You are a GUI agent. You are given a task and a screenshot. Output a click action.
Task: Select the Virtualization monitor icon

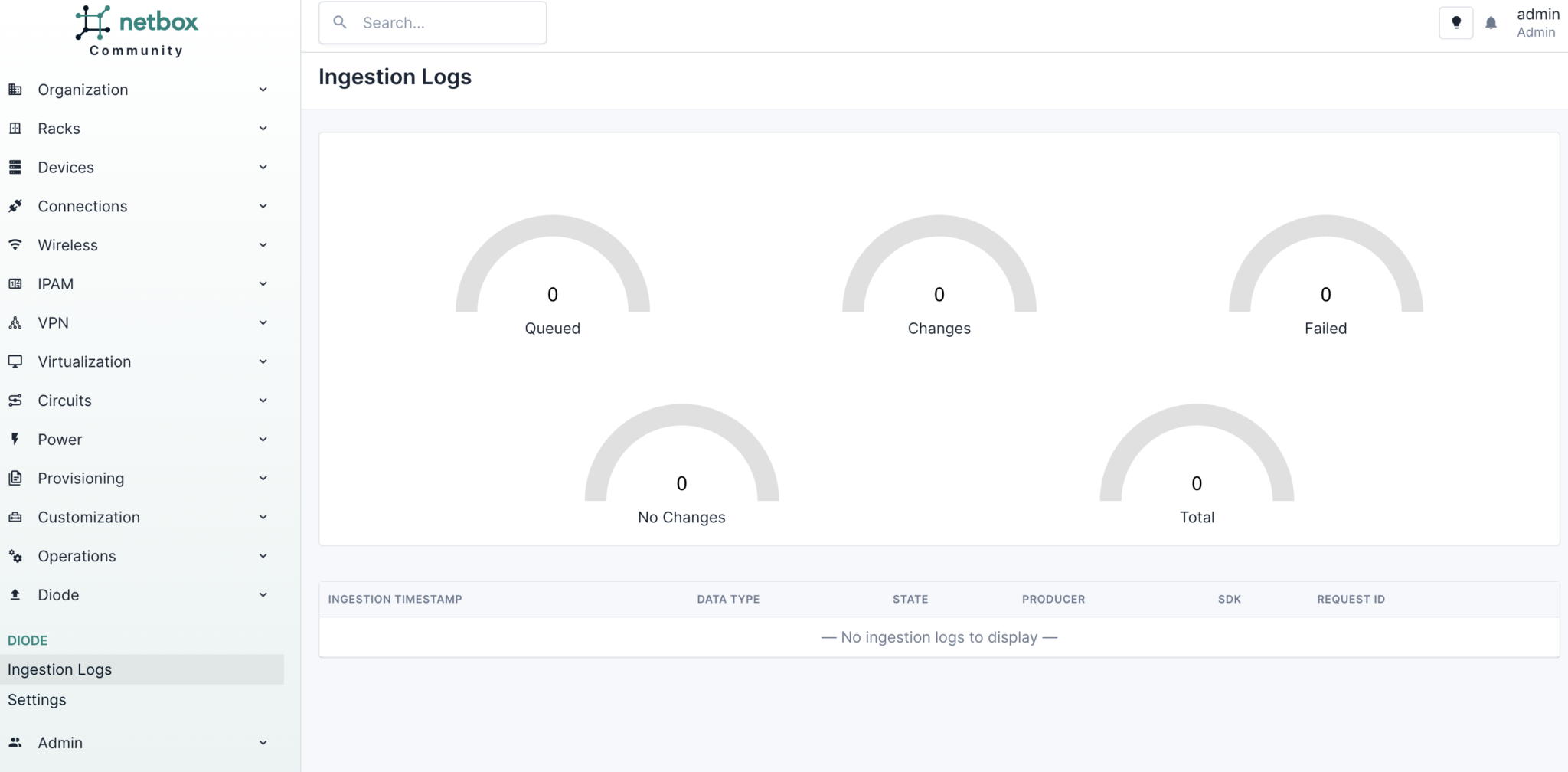(15, 361)
